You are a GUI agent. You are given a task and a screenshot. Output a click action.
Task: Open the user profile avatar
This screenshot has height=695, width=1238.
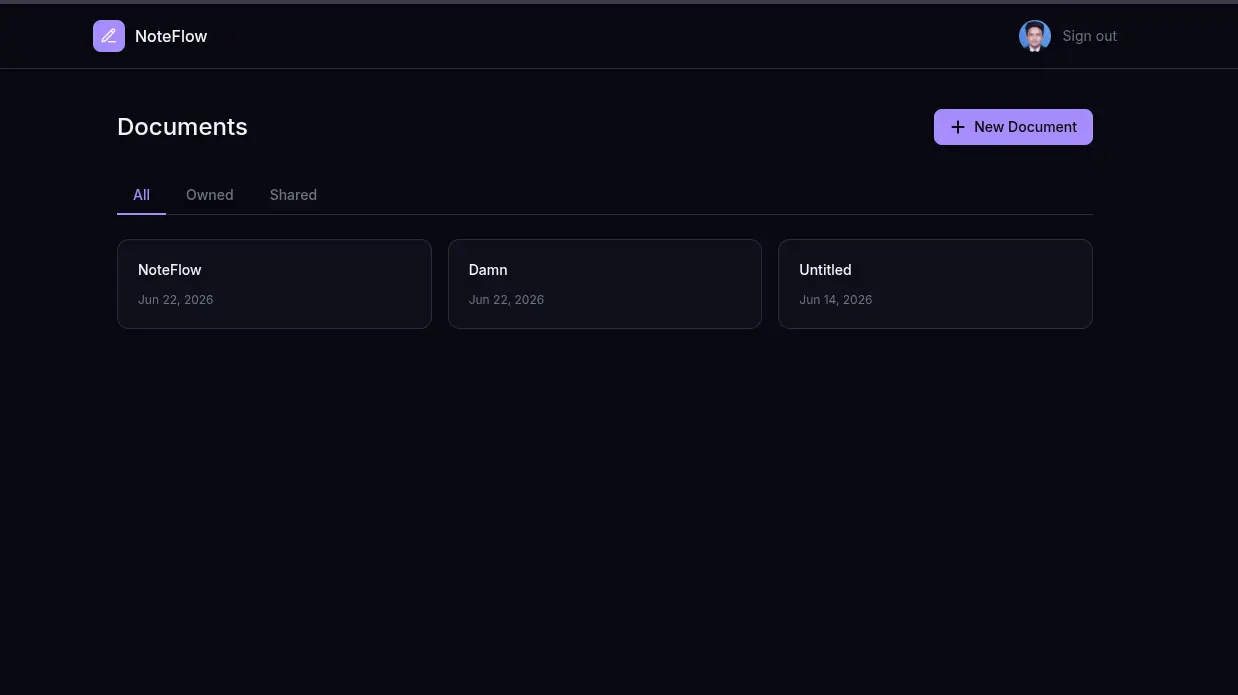click(x=1035, y=36)
